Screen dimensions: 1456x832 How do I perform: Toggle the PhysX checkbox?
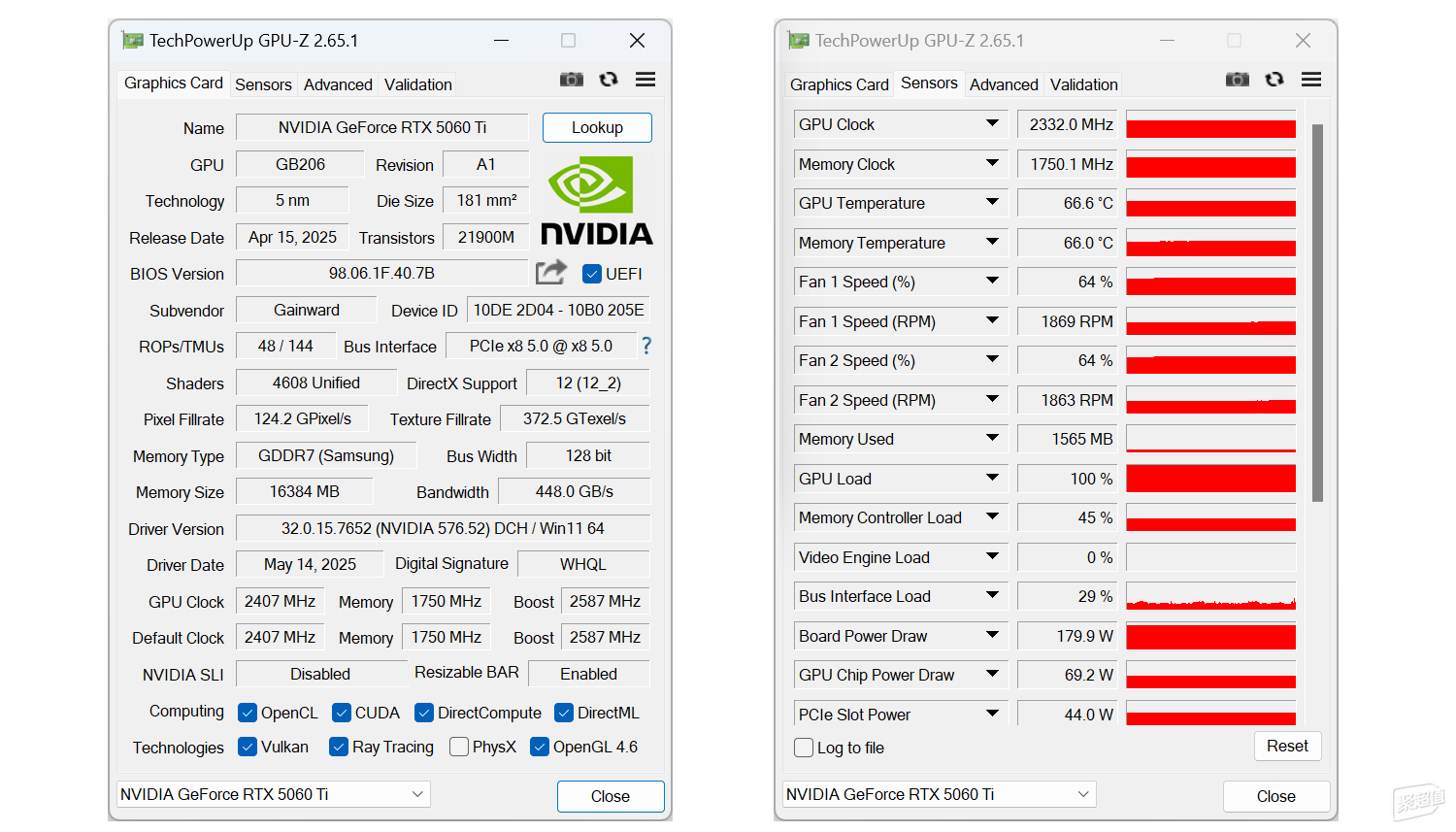[x=459, y=747]
